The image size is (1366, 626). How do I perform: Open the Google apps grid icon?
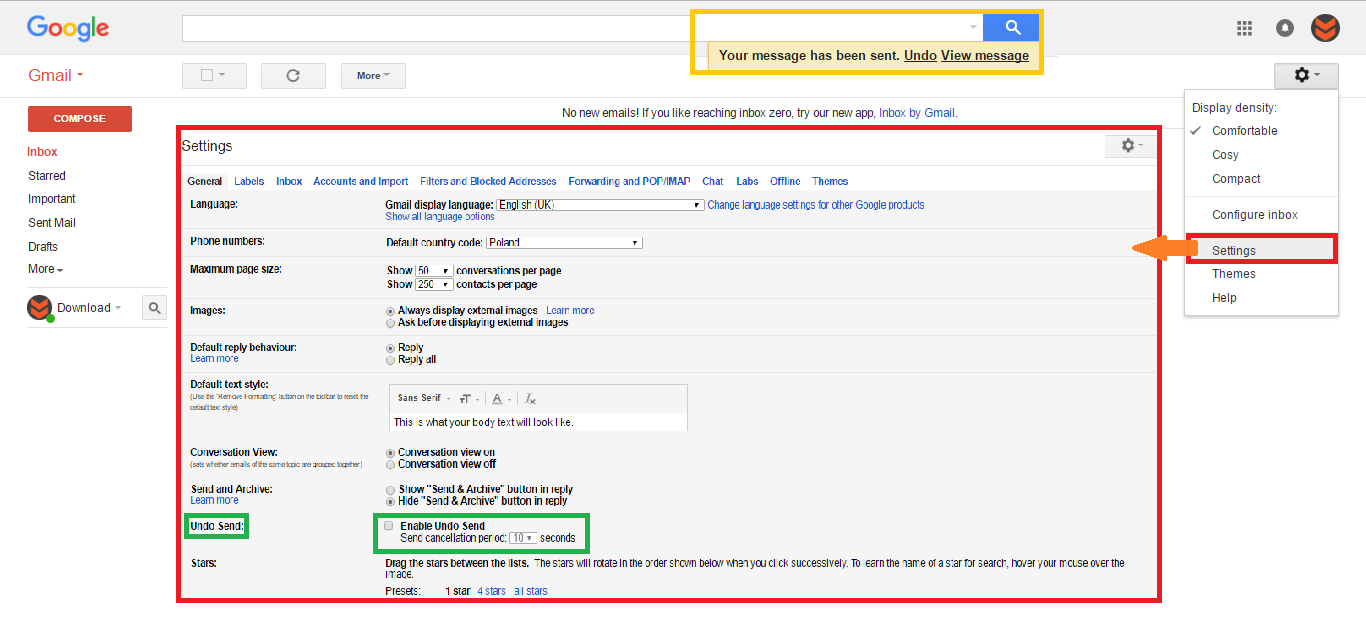click(x=1245, y=28)
